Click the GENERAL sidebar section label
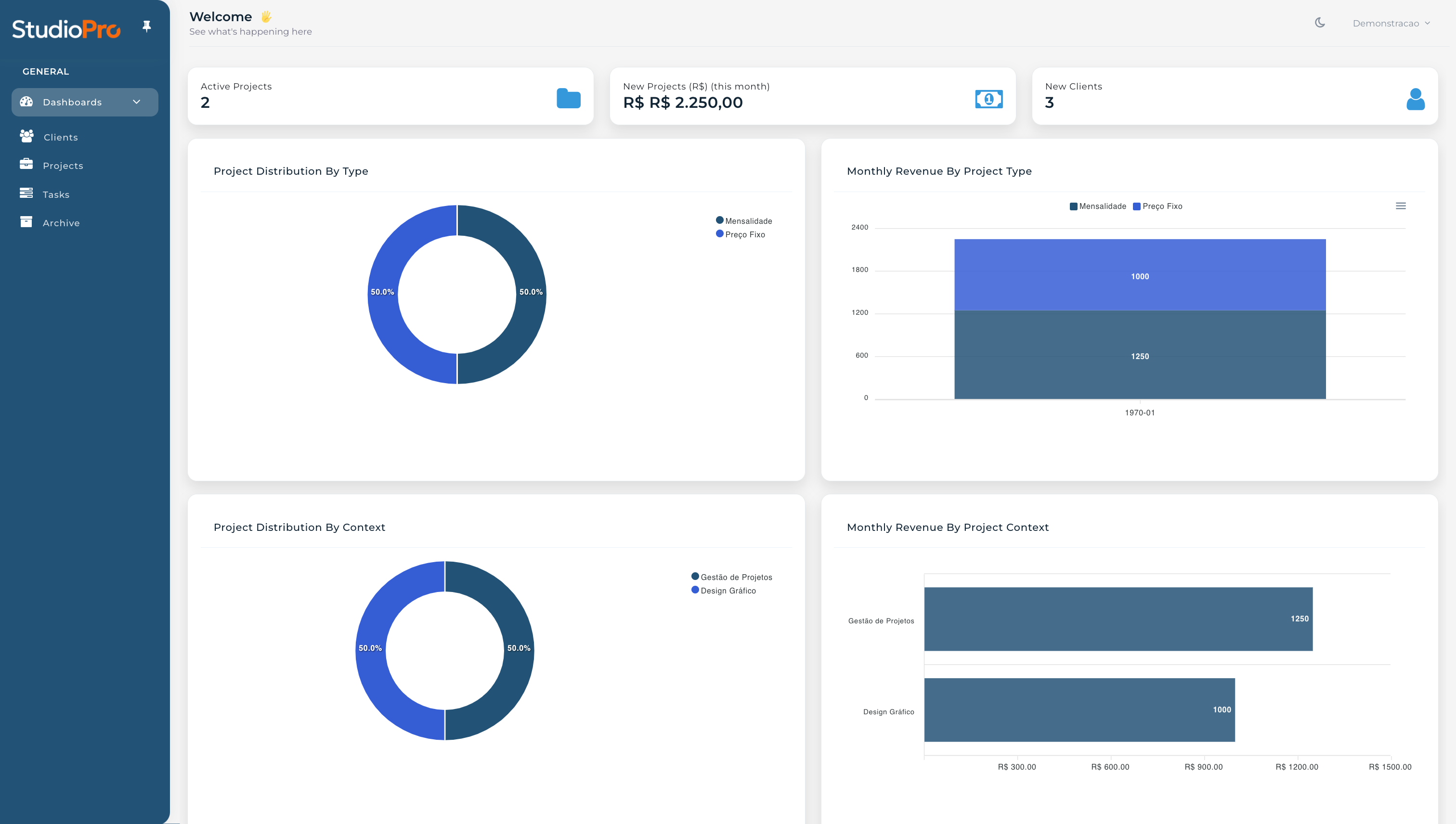Image resolution: width=1456 pixels, height=824 pixels. point(46,71)
